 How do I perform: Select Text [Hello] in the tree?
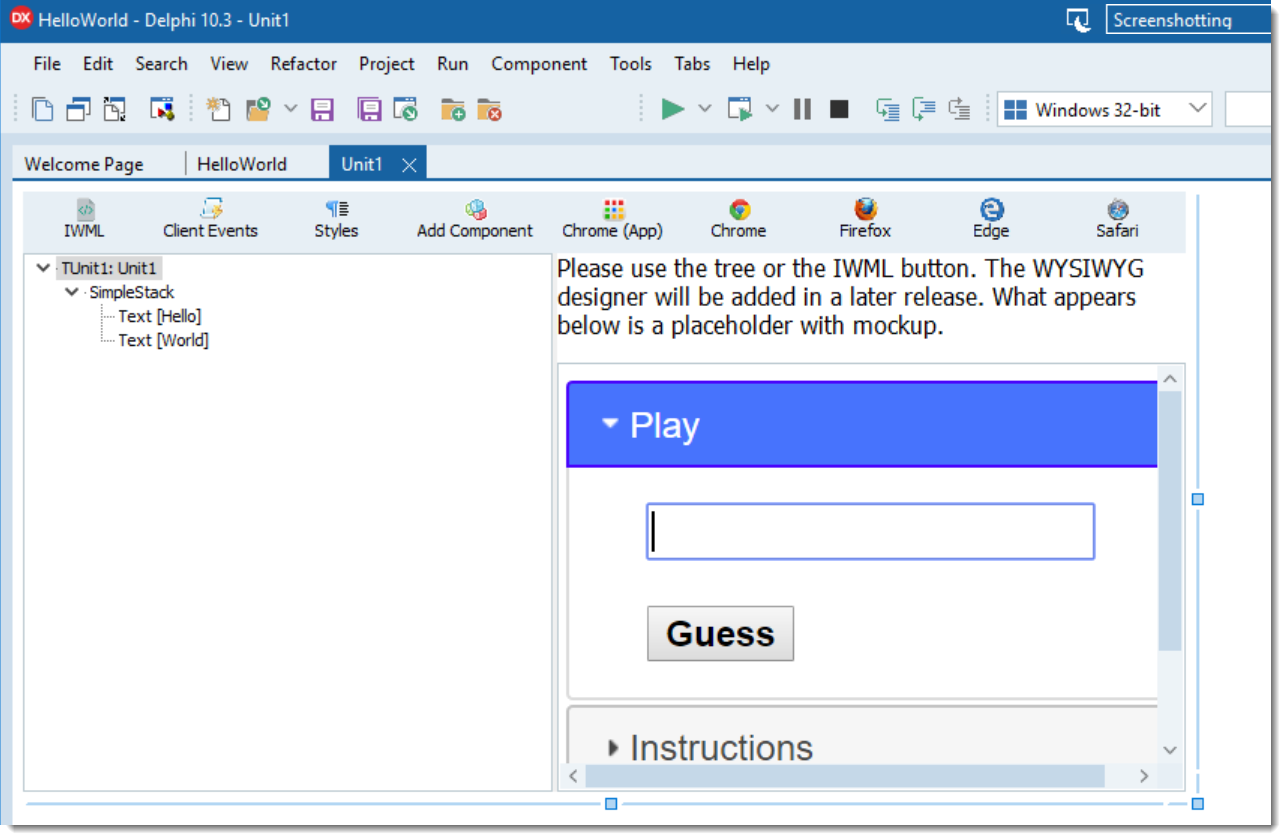pos(159,316)
